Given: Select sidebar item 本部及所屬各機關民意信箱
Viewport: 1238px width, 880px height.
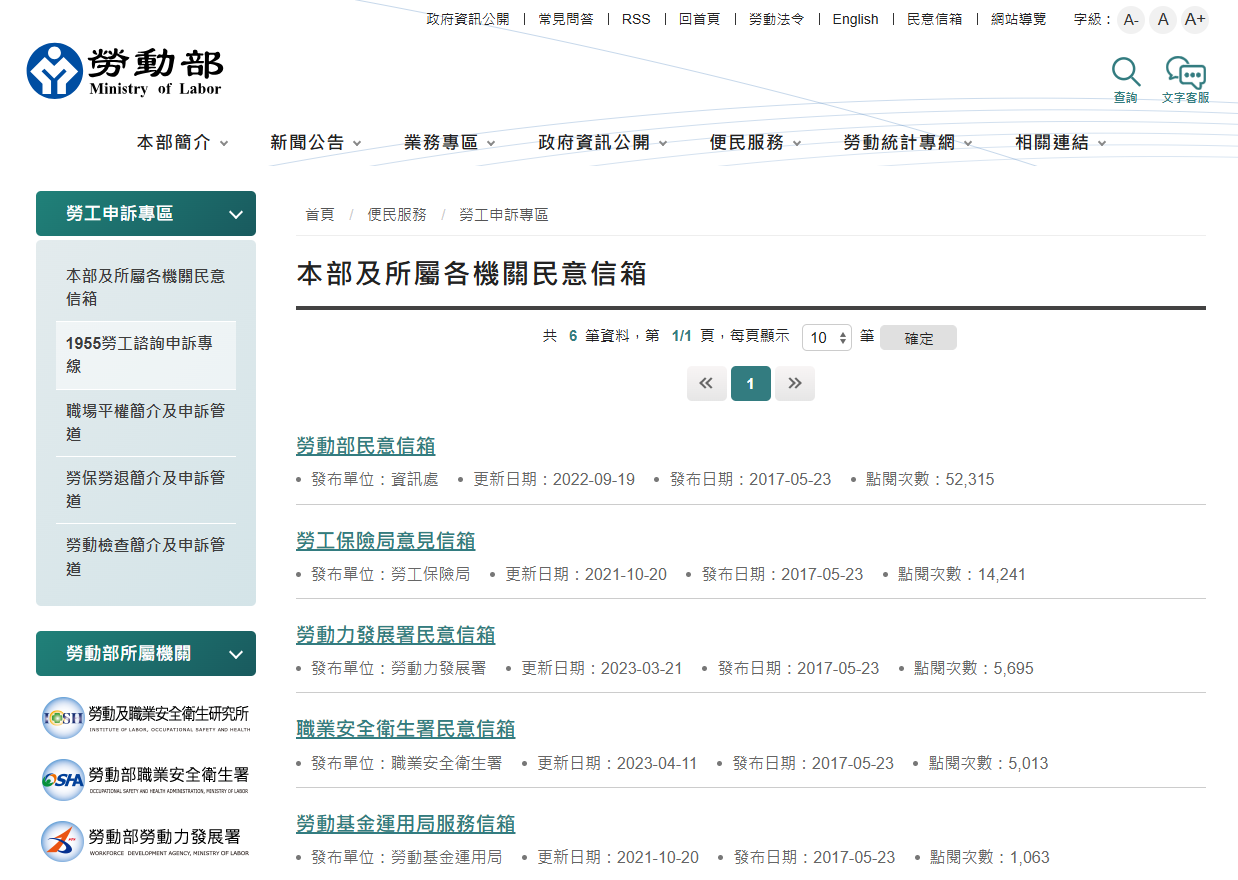Looking at the screenshot, I should click(146, 287).
